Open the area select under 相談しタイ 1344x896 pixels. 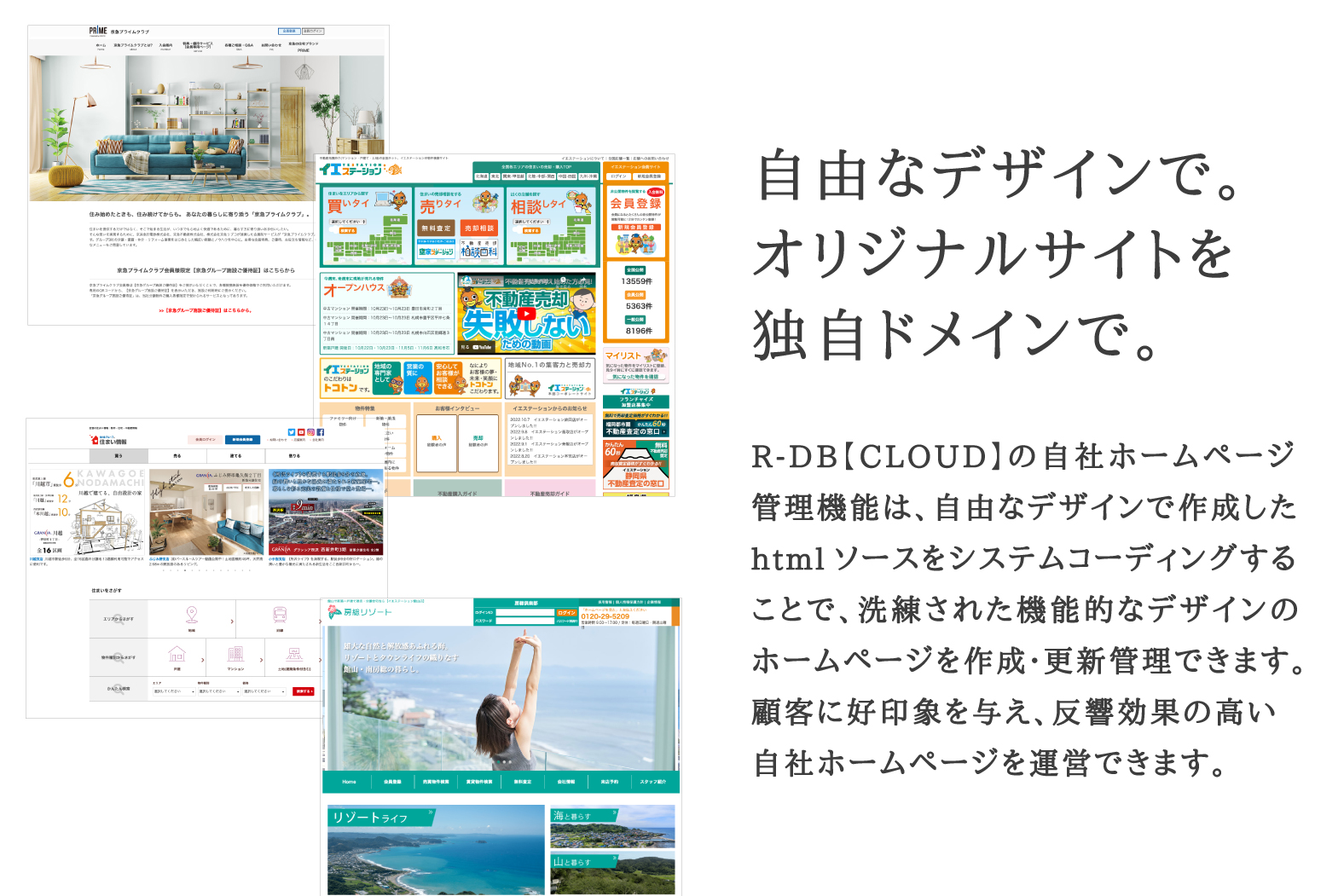pos(531,222)
